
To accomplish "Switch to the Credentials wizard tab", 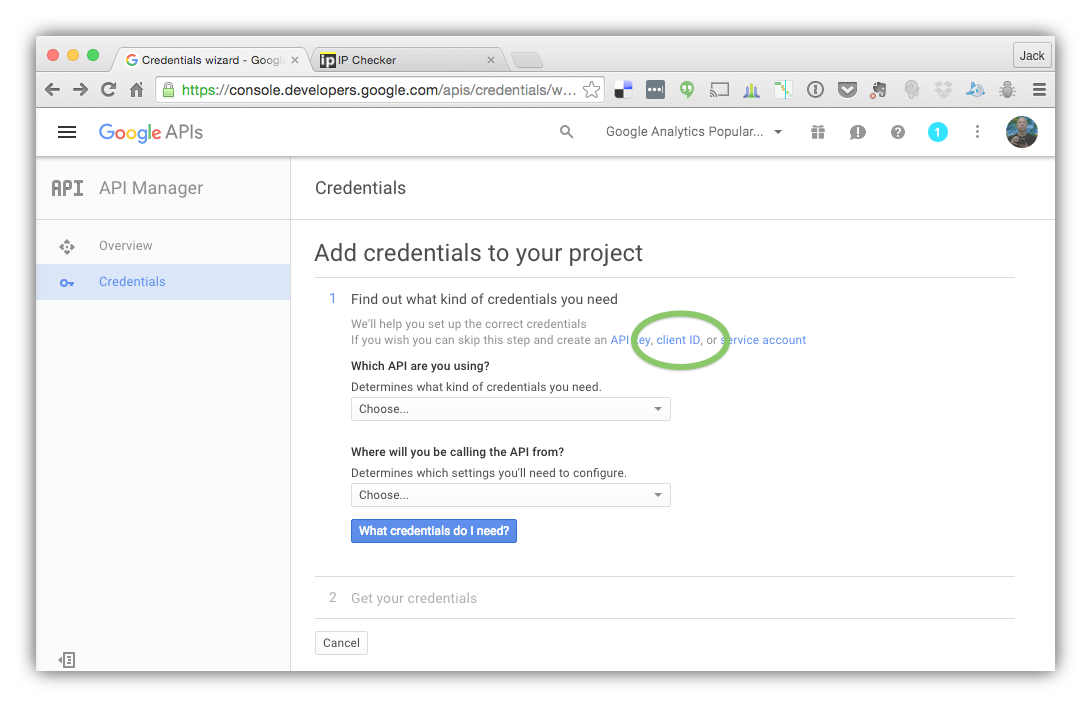I will coord(212,60).
